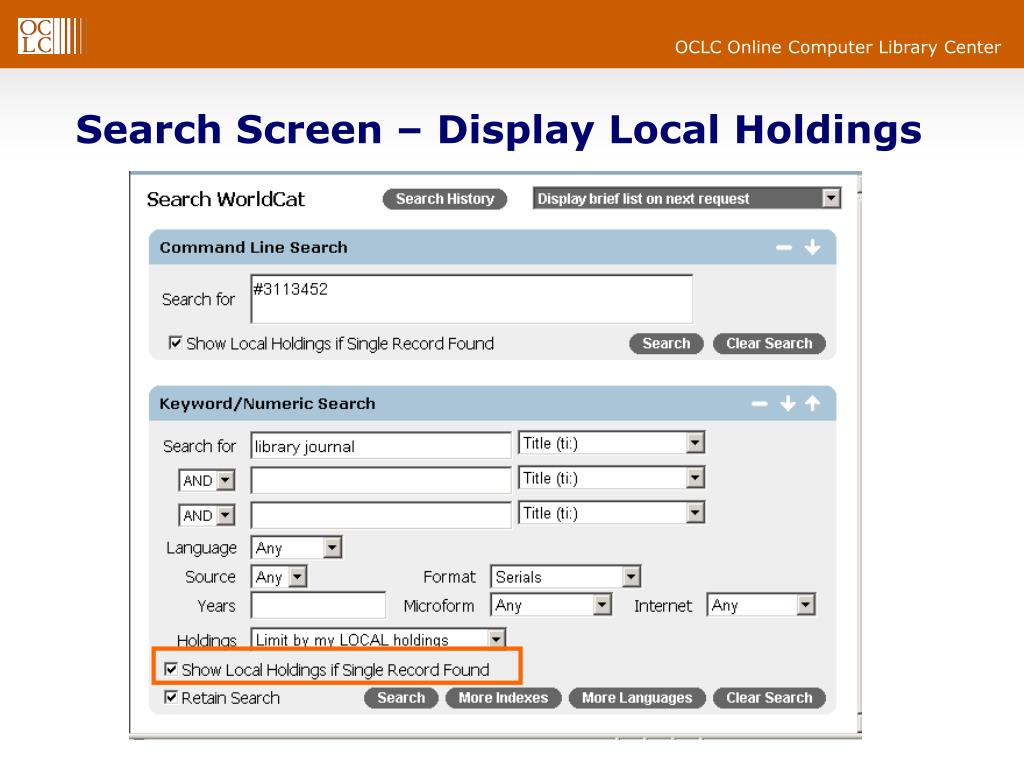Open the Source dropdown set to Any
Screen dimensions: 1024x768
(279, 577)
